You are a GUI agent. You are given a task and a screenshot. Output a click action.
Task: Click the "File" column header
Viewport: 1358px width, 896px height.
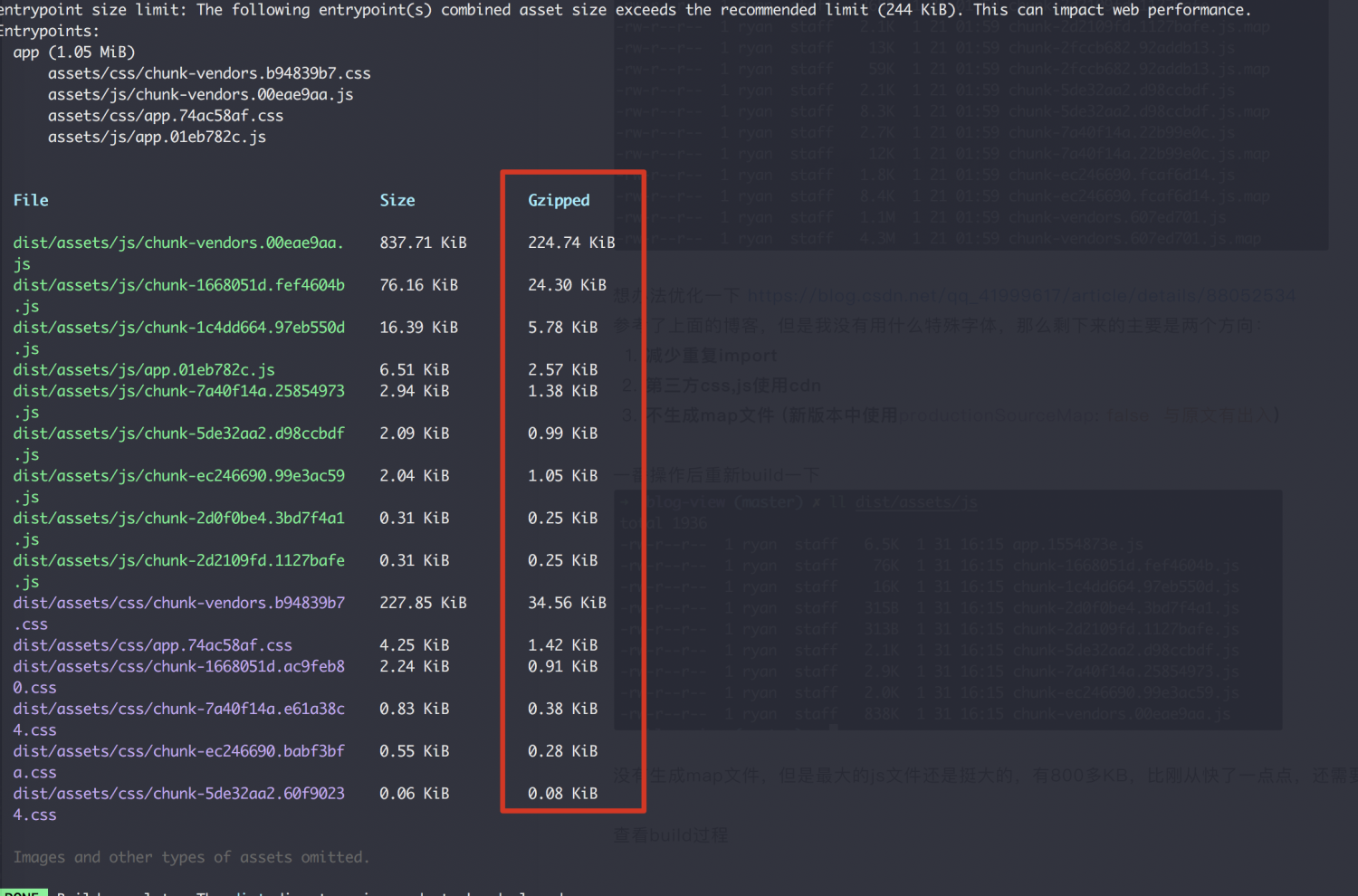pos(31,200)
